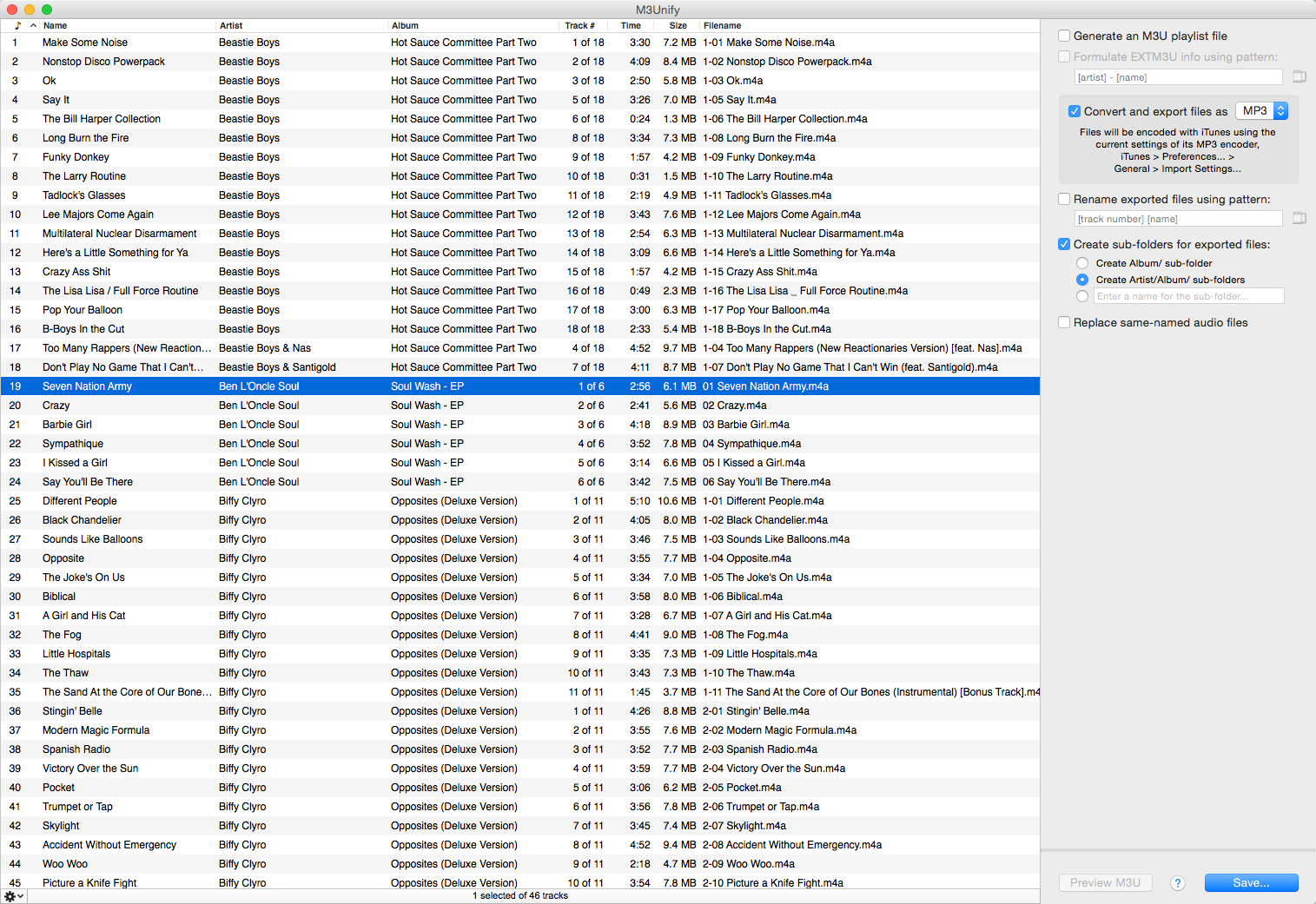This screenshot has width=1316, height=904.
Task: Select the track Woo Woo
Action: click(519, 864)
